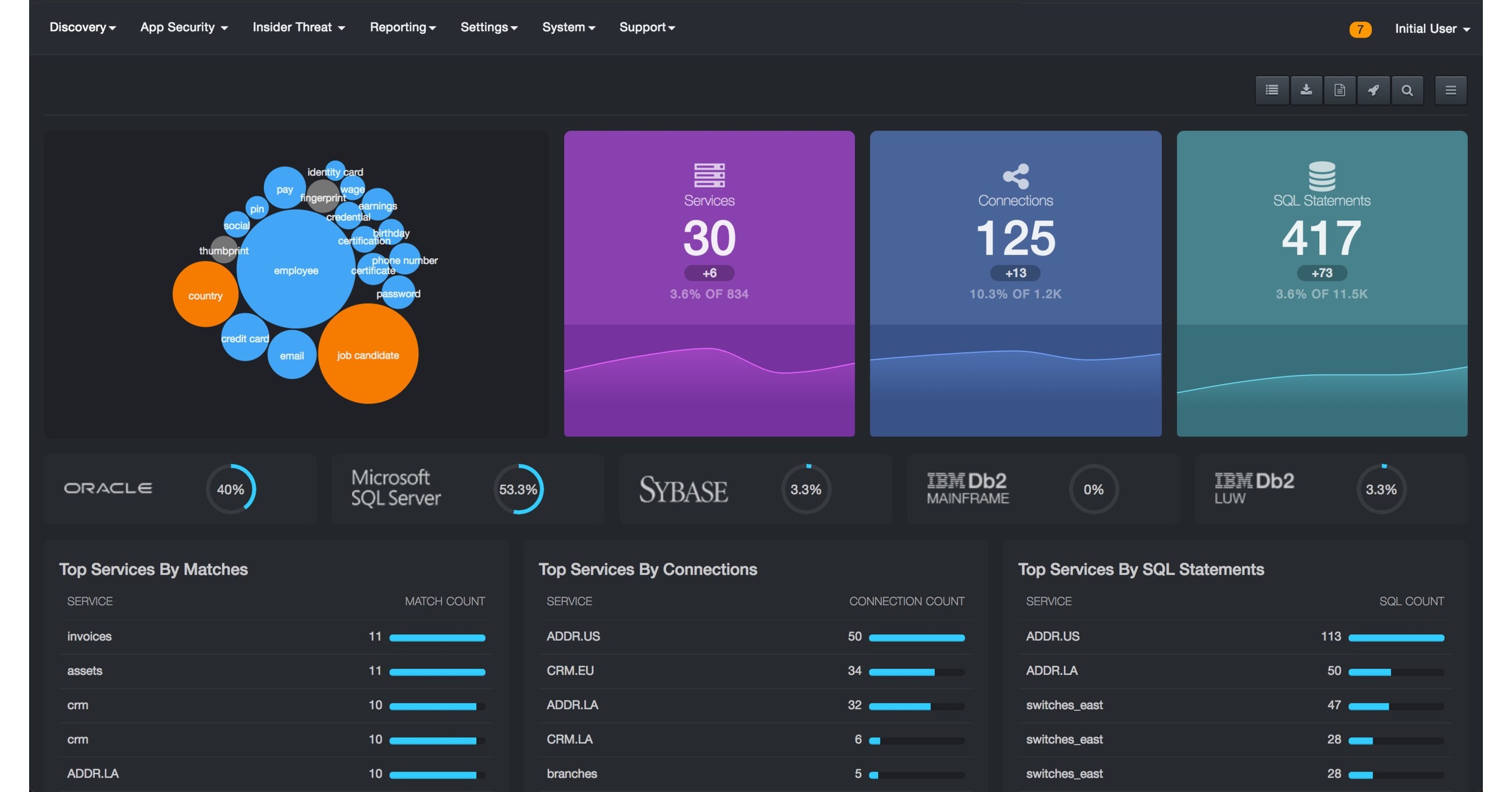Click the invoices service link

click(x=89, y=636)
